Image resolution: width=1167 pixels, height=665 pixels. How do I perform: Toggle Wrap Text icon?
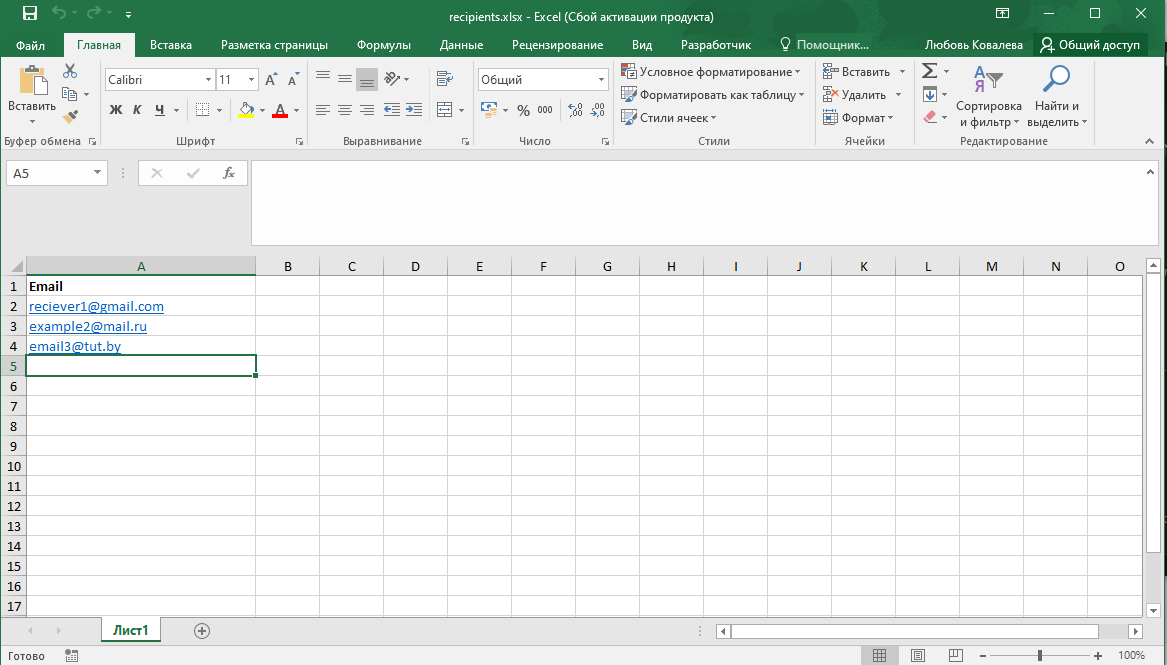(x=445, y=78)
